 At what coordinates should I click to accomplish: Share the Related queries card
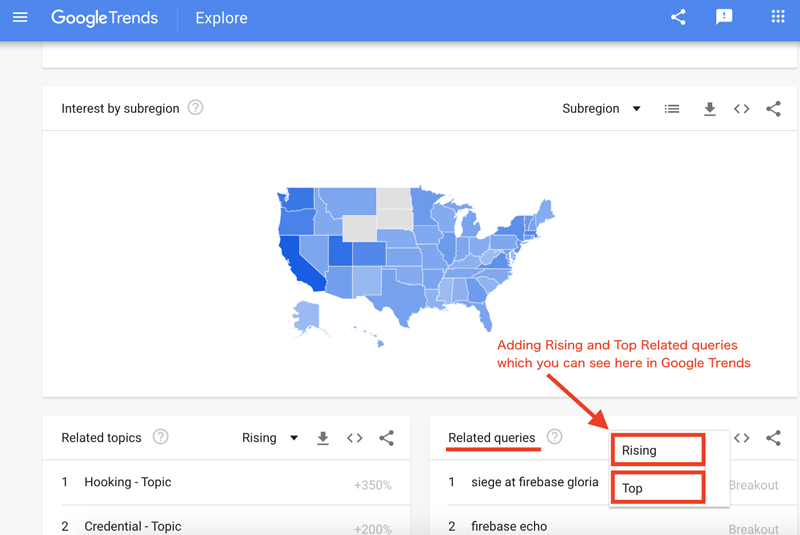pyautogui.click(x=773, y=438)
